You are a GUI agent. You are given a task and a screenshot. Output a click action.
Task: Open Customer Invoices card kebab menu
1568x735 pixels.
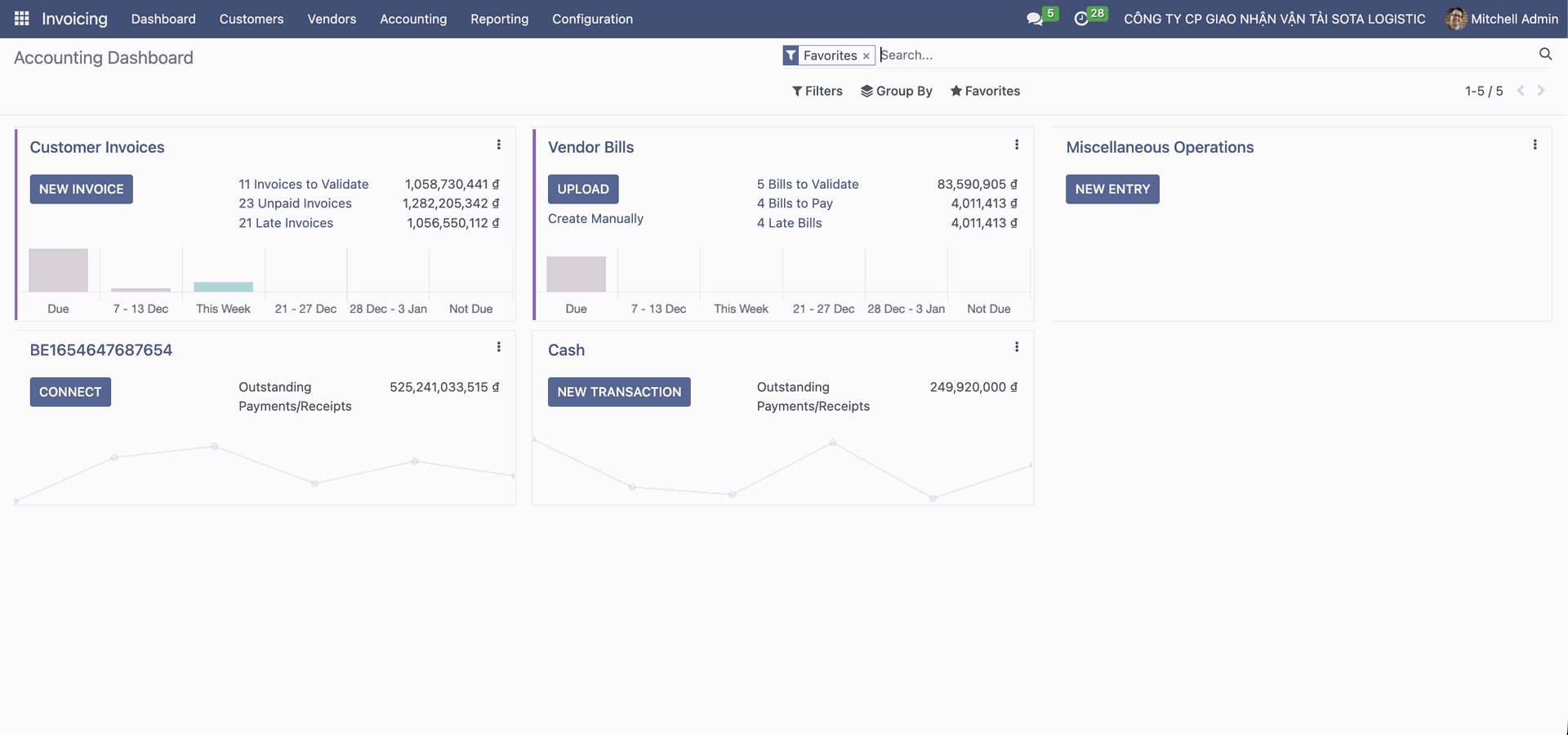pyautogui.click(x=498, y=145)
